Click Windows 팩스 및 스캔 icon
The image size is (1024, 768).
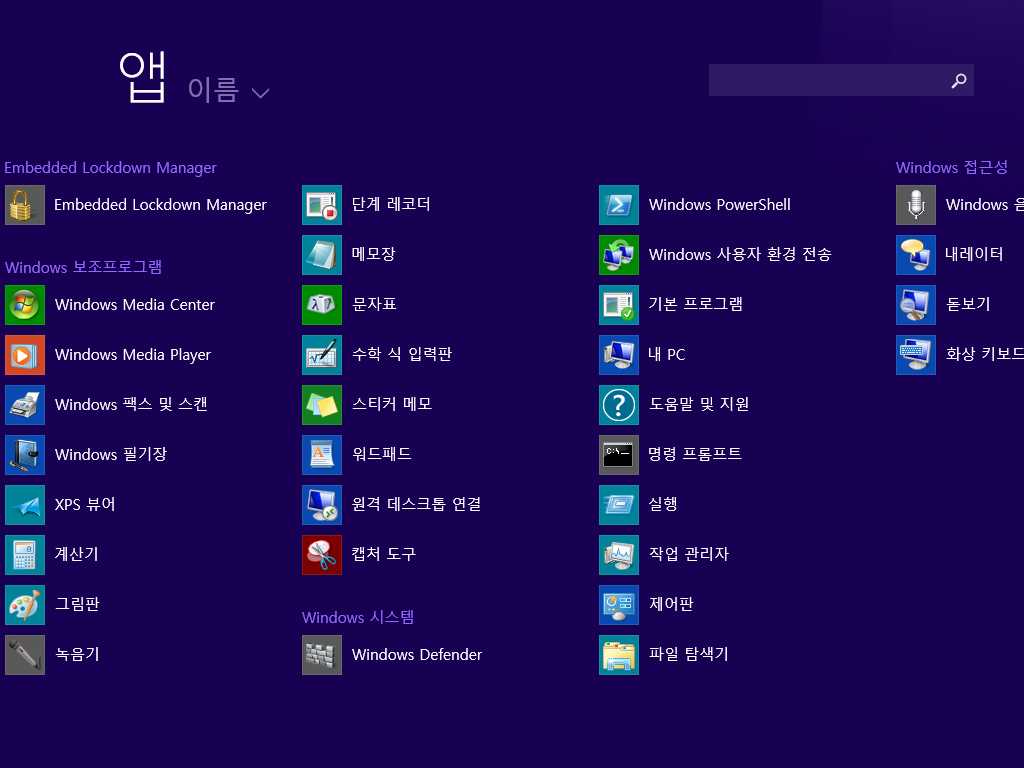click(25, 405)
